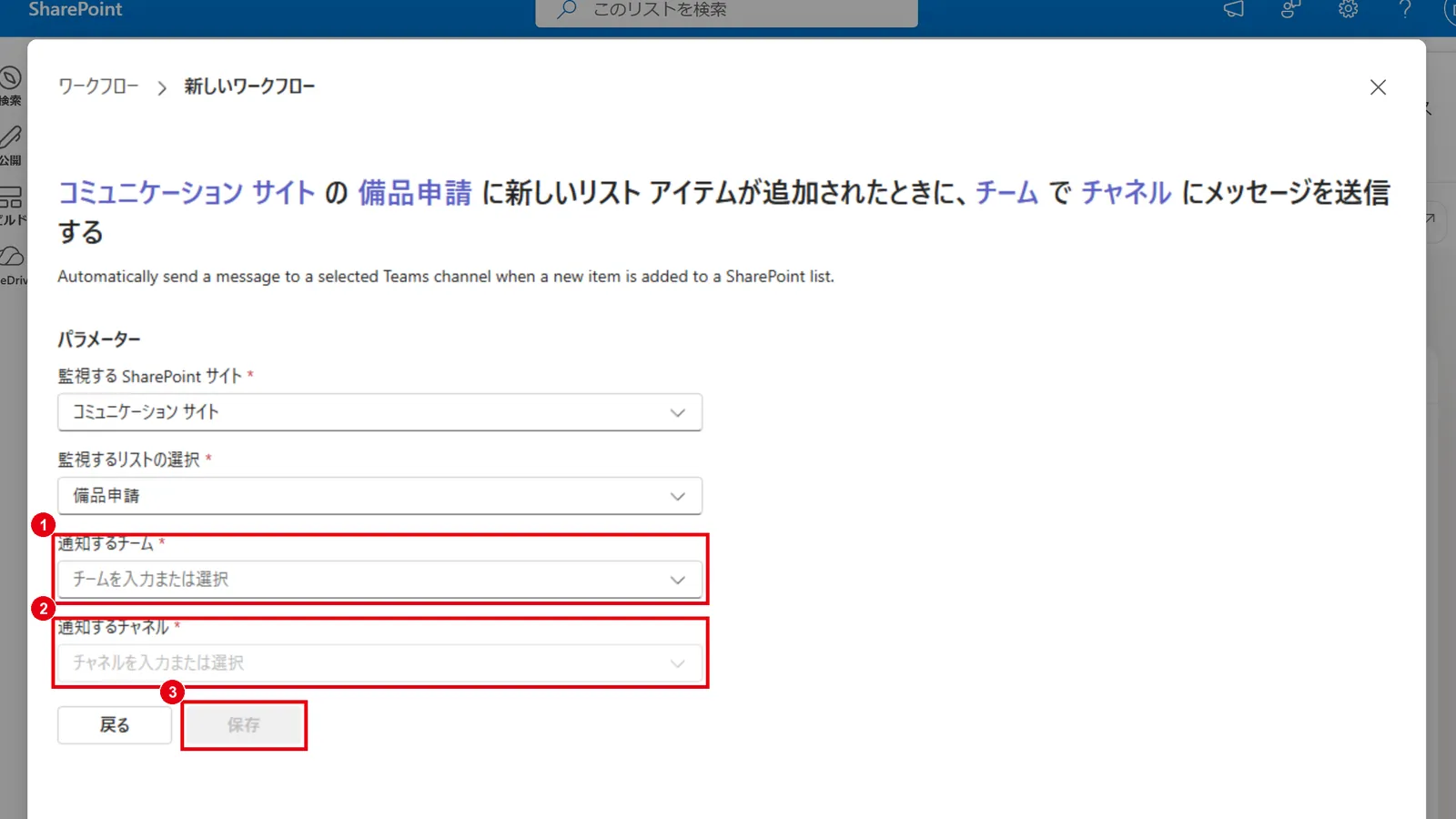1456x819 pixels.
Task: Open the megaphone announcements icon
Action: click(1233, 9)
